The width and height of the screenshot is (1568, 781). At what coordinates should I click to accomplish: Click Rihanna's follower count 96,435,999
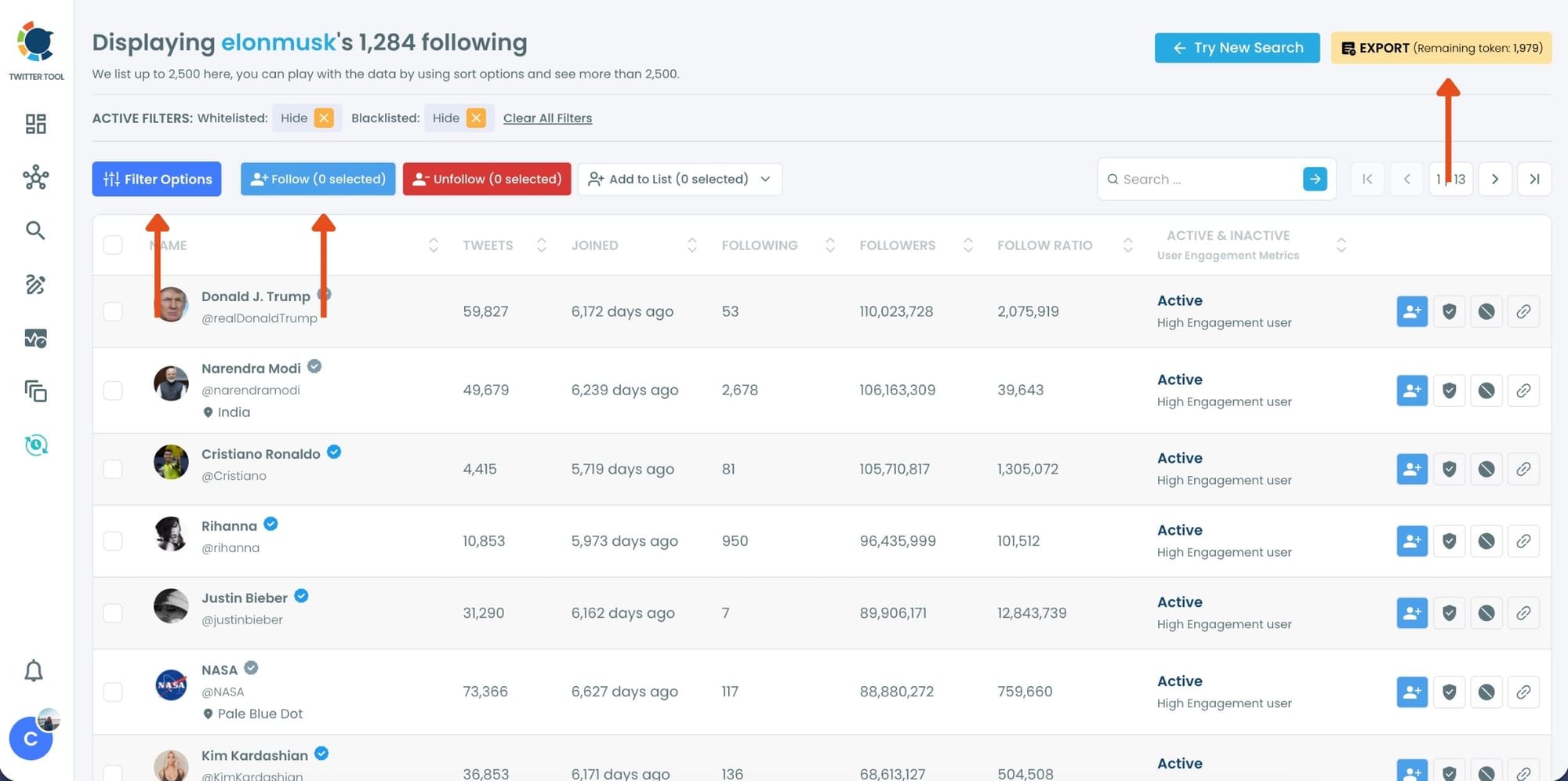(x=898, y=541)
